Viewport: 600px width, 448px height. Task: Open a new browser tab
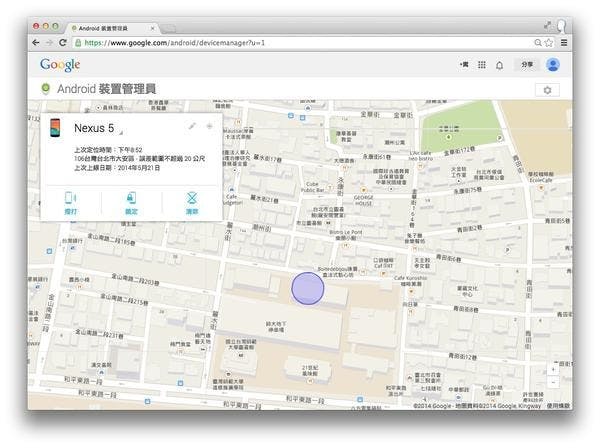(x=170, y=27)
